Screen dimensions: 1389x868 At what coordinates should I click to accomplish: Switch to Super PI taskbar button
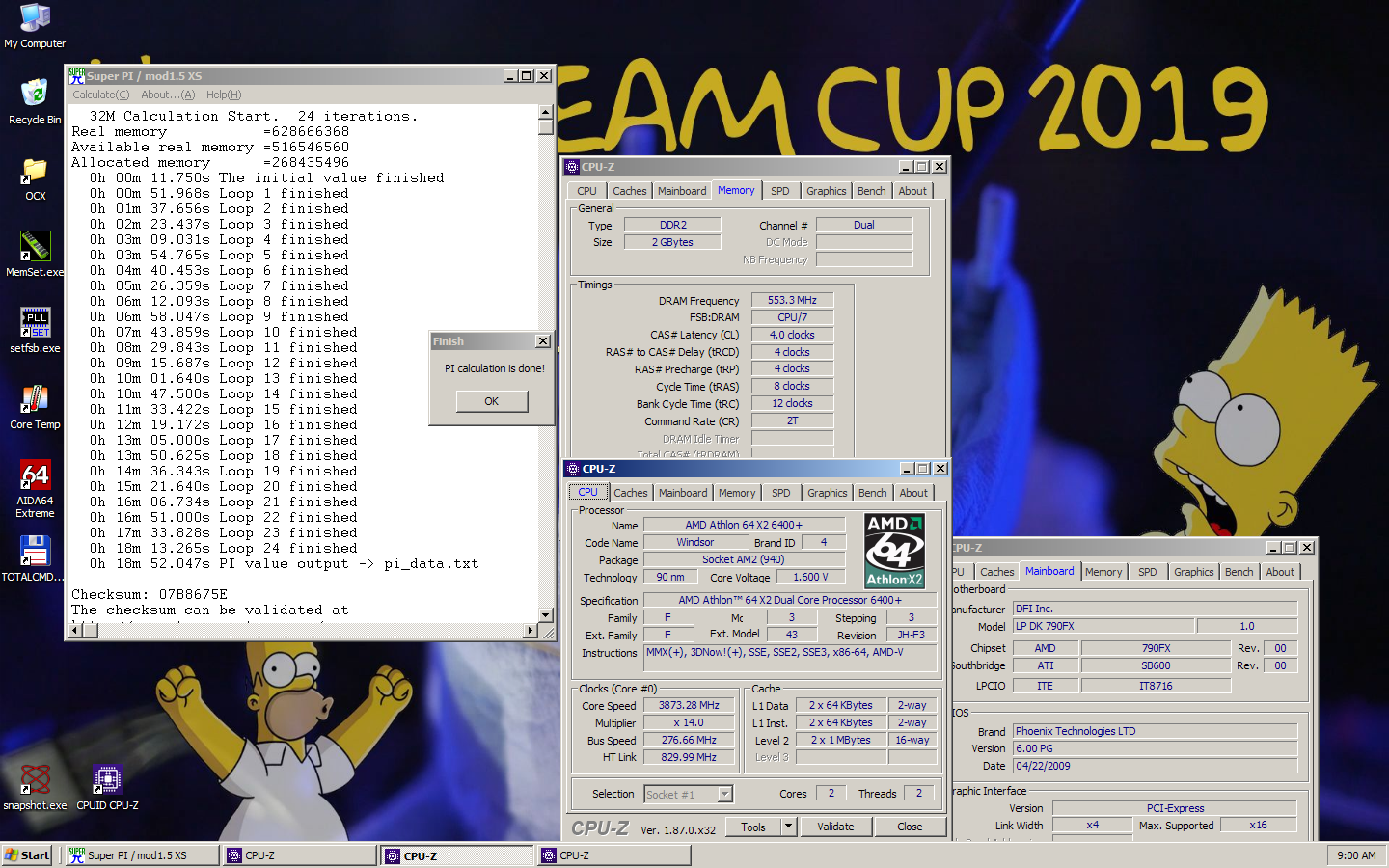tap(141, 855)
